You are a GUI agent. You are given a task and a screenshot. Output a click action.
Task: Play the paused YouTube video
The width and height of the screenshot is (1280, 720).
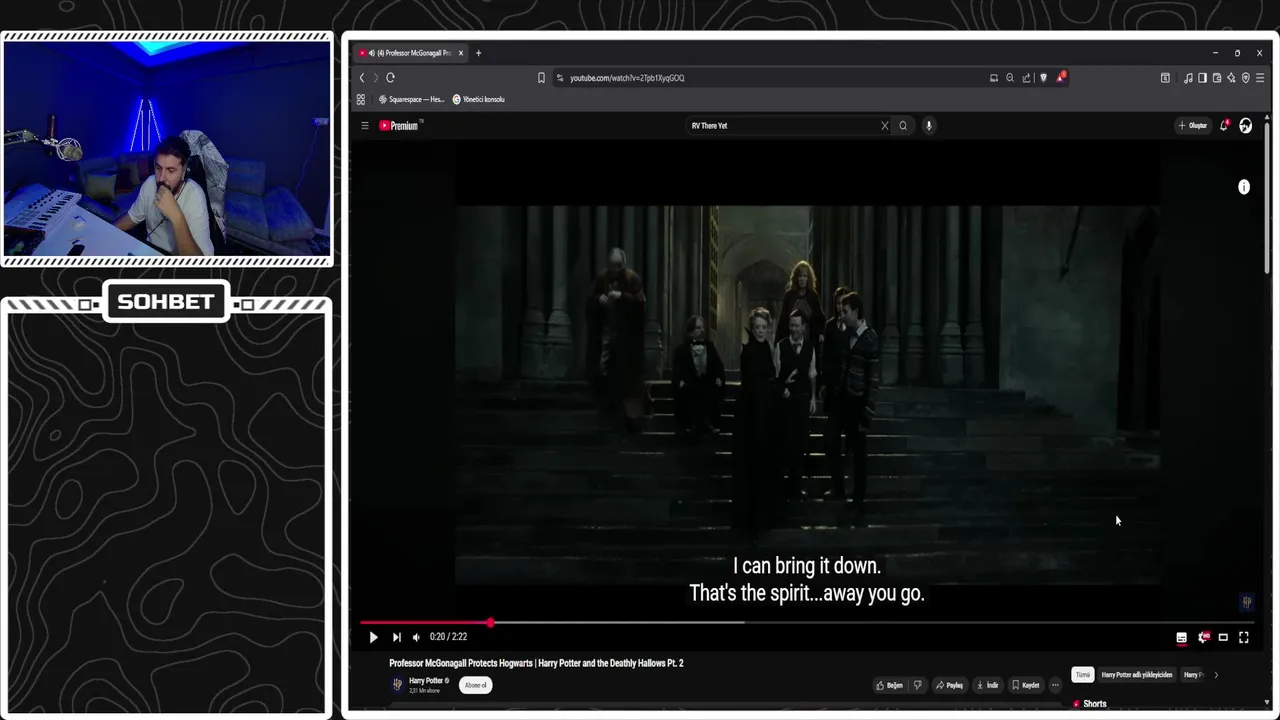[x=373, y=637]
